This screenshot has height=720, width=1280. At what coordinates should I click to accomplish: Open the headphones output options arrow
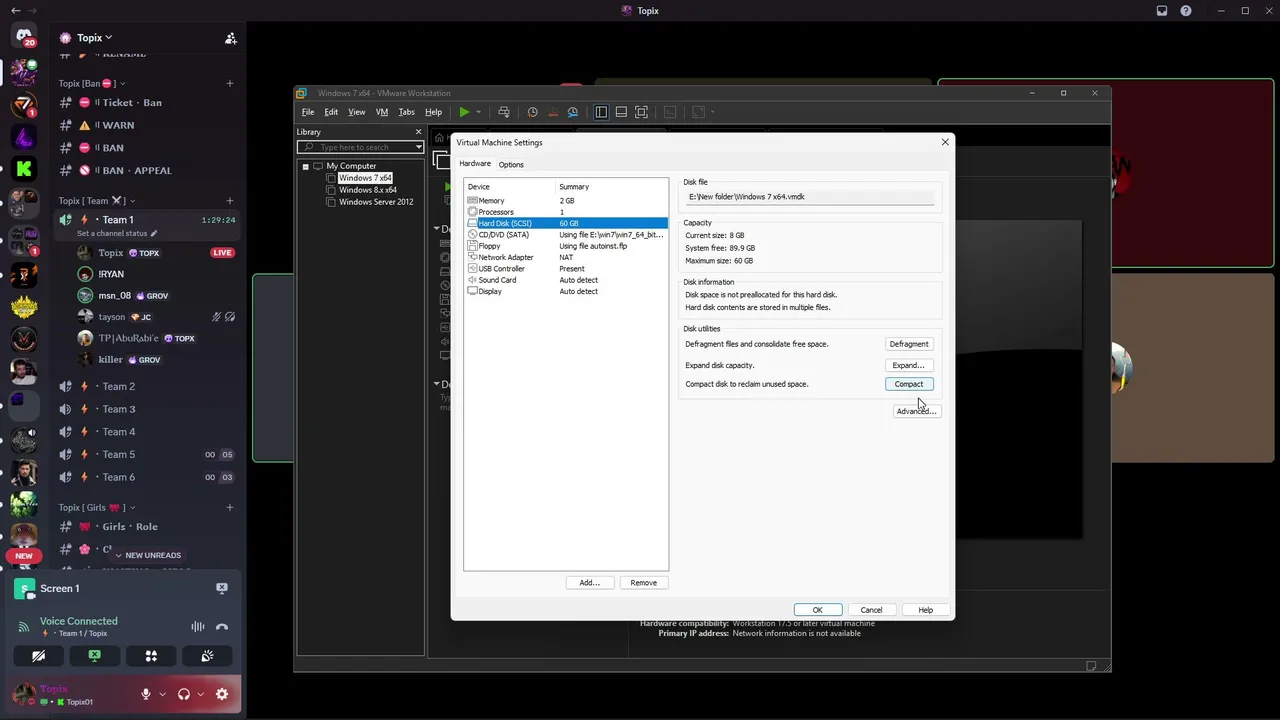coord(200,694)
